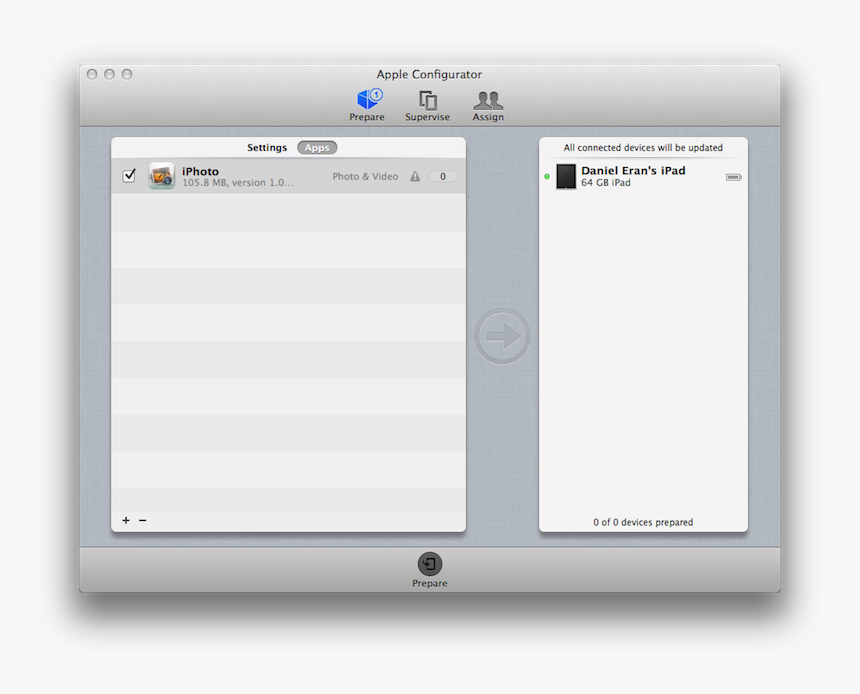The width and height of the screenshot is (860, 694).
Task: Click '0 of 0 devices prepared' status
Action: tap(643, 522)
